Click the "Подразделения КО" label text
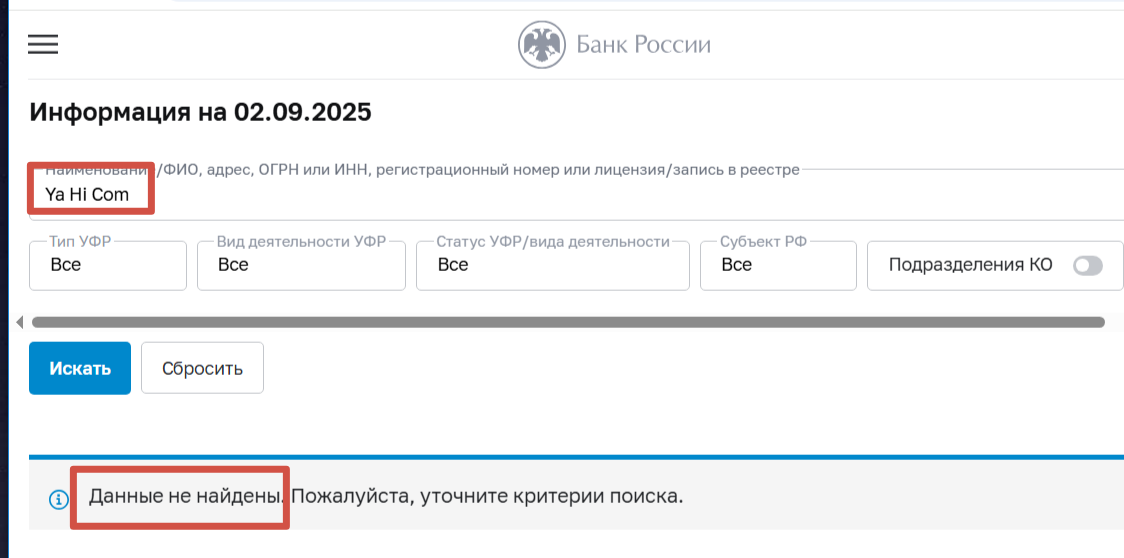Viewport: 1124px width, 558px height. click(970, 265)
